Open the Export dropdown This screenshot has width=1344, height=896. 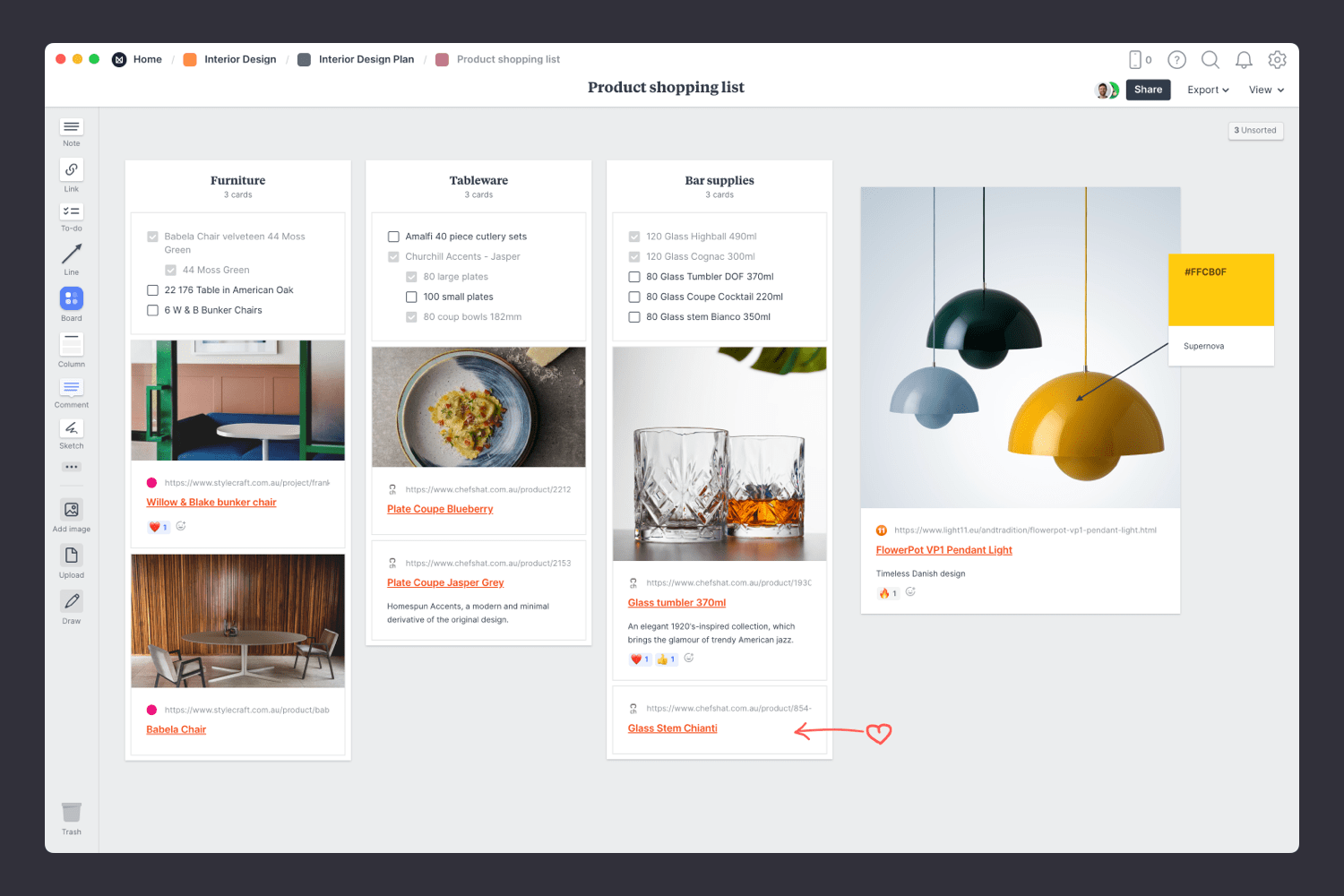pos(1207,90)
